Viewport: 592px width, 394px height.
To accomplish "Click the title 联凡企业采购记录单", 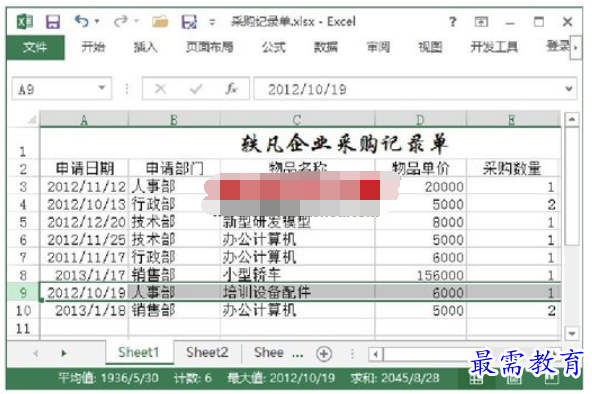I will click(x=345, y=144).
